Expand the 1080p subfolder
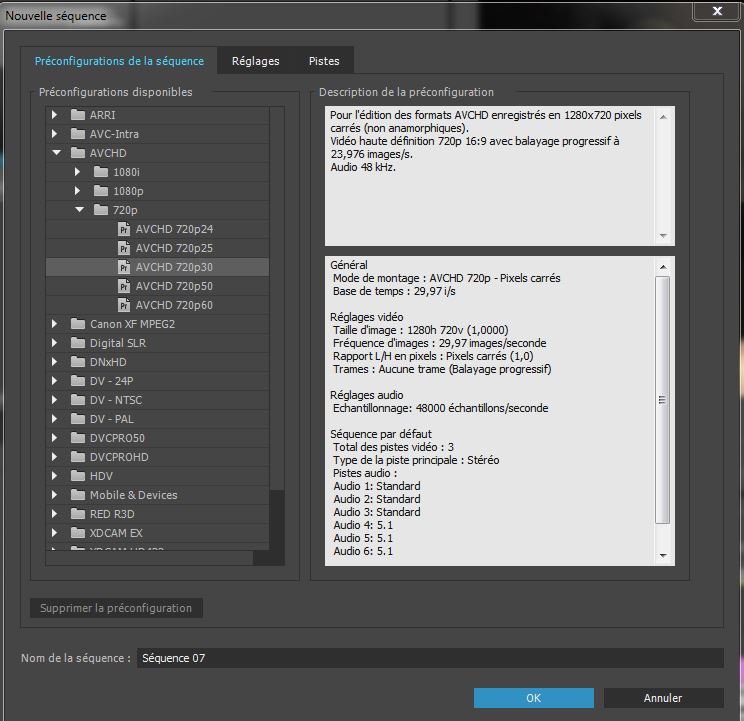 (x=78, y=191)
